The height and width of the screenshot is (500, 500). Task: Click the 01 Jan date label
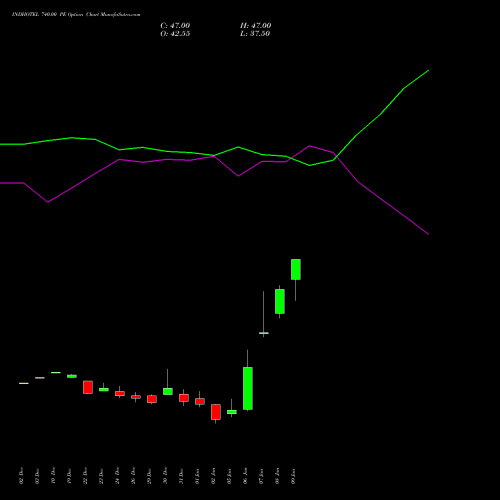click(x=197, y=476)
